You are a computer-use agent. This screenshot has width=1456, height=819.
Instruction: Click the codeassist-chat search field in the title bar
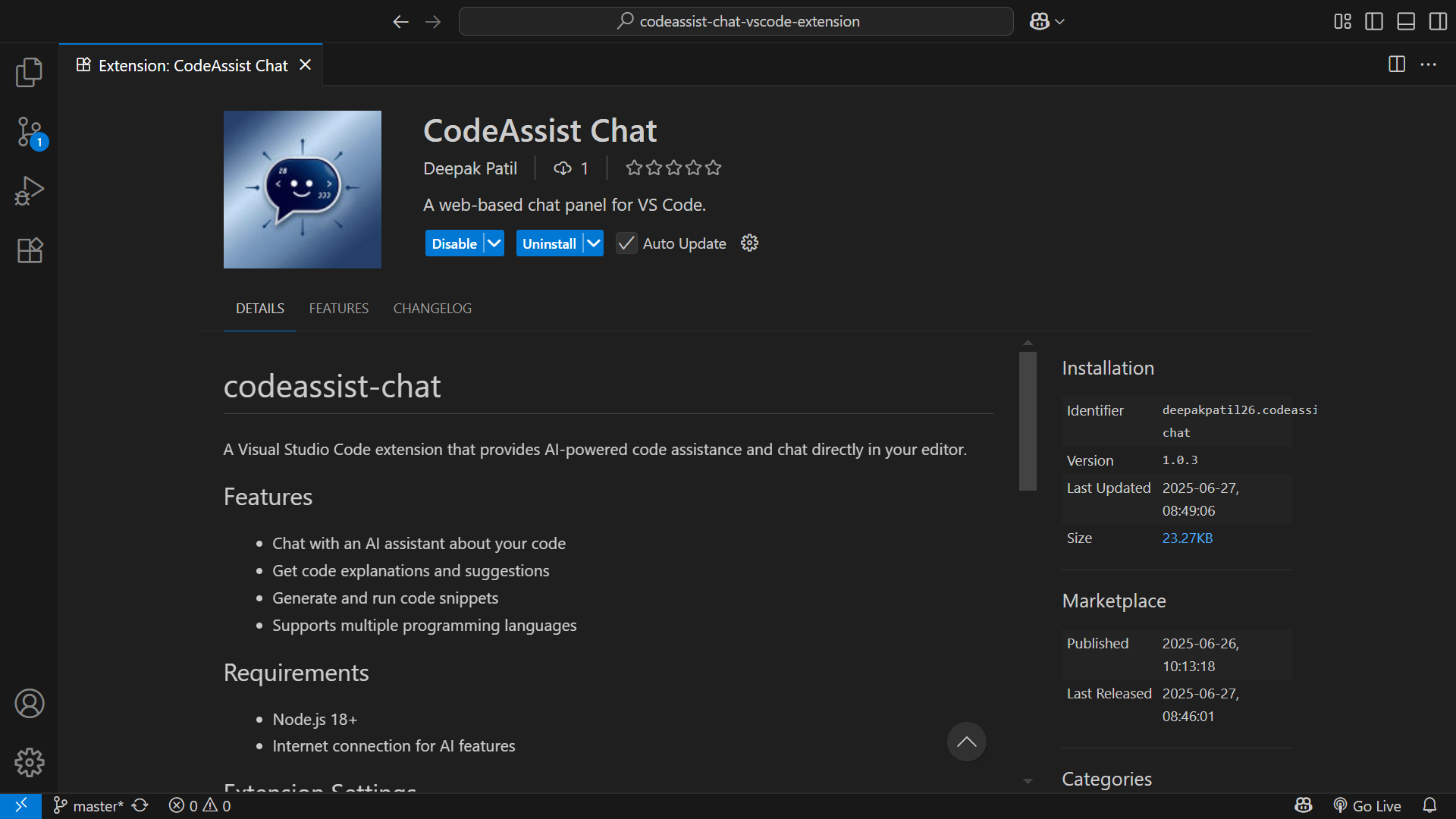[735, 21]
